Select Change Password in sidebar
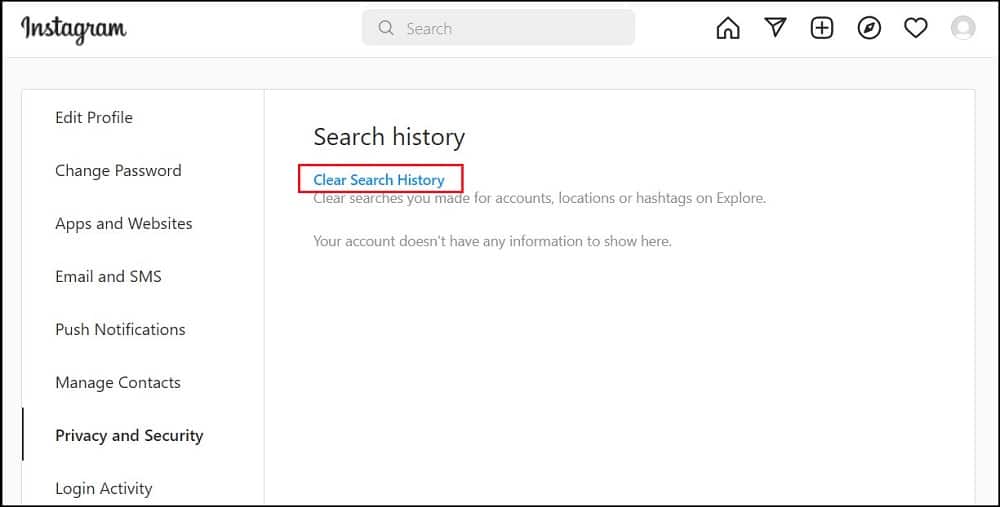The image size is (1000, 507). coord(118,170)
